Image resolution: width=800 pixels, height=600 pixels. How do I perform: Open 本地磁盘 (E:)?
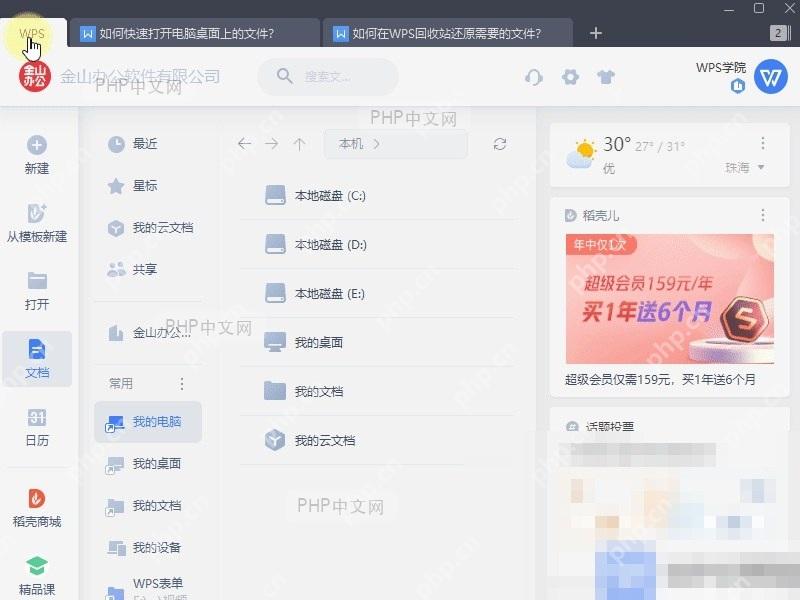pyautogui.click(x=379, y=294)
